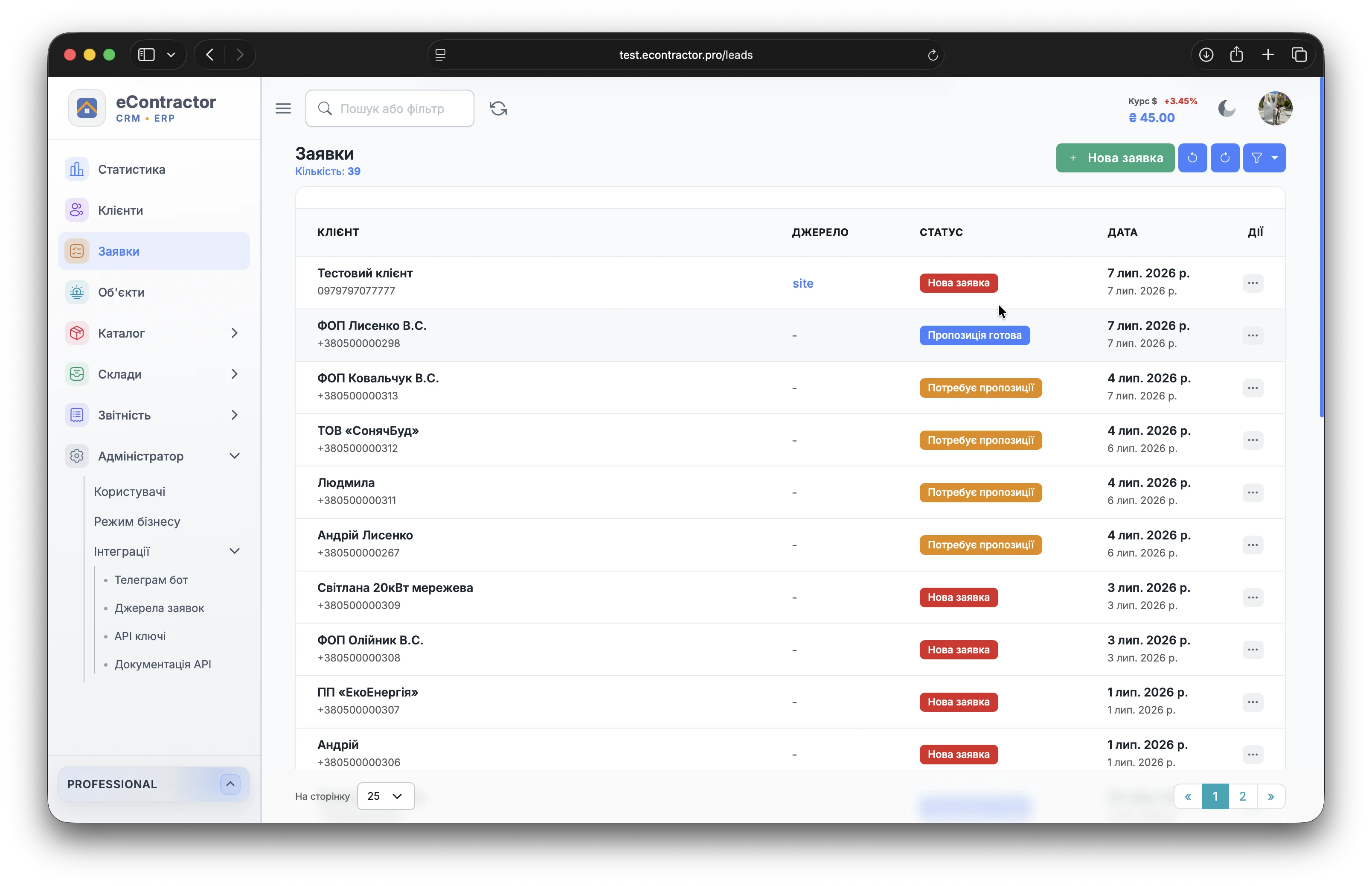Viewport: 1372px width, 886px height.
Task: Open Джерела заявок page
Action: pos(159,608)
